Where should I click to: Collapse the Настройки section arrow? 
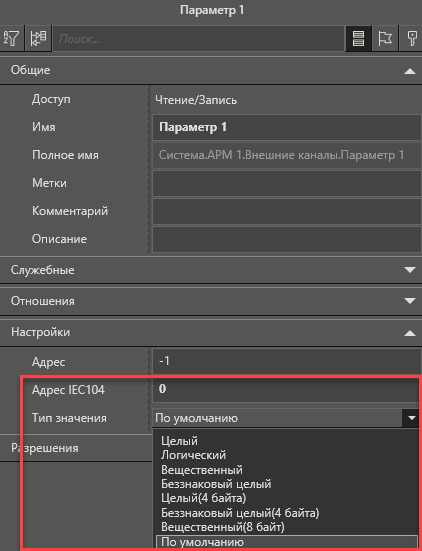409,333
